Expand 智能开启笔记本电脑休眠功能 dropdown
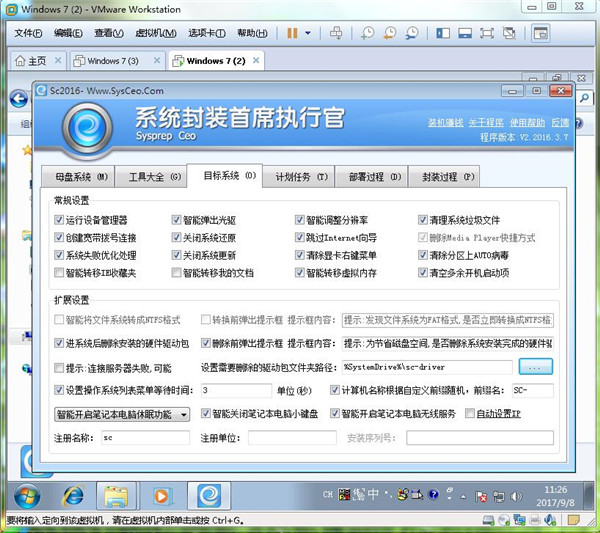Image resolution: width=600 pixels, height=533 pixels. coord(122,414)
